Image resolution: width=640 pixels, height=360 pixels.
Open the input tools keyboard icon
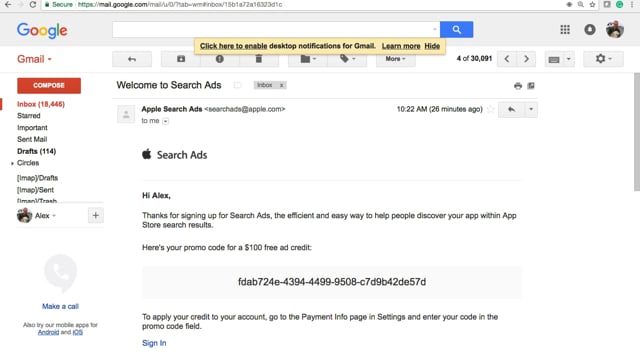(x=554, y=60)
